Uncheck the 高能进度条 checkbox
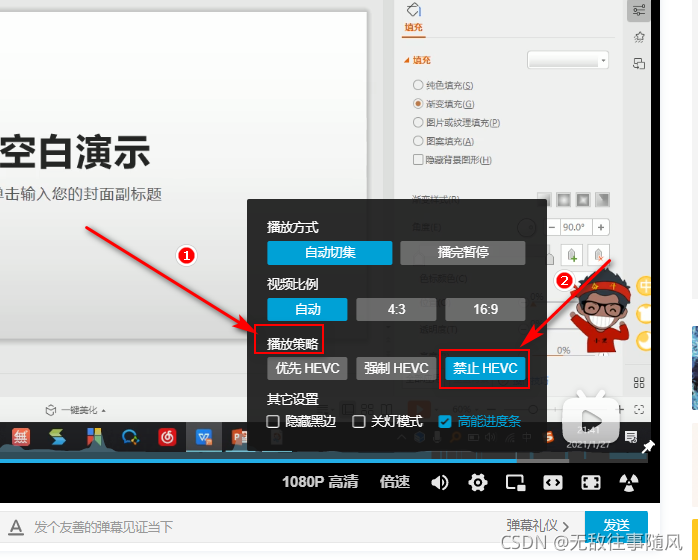 coord(444,421)
